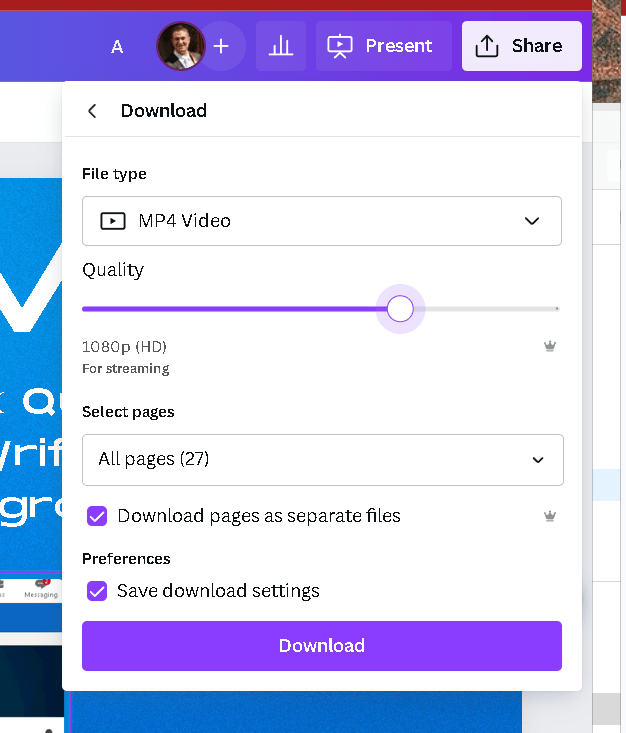626x733 pixels.
Task: Click the 'Preferences' heading
Action: pos(126,559)
